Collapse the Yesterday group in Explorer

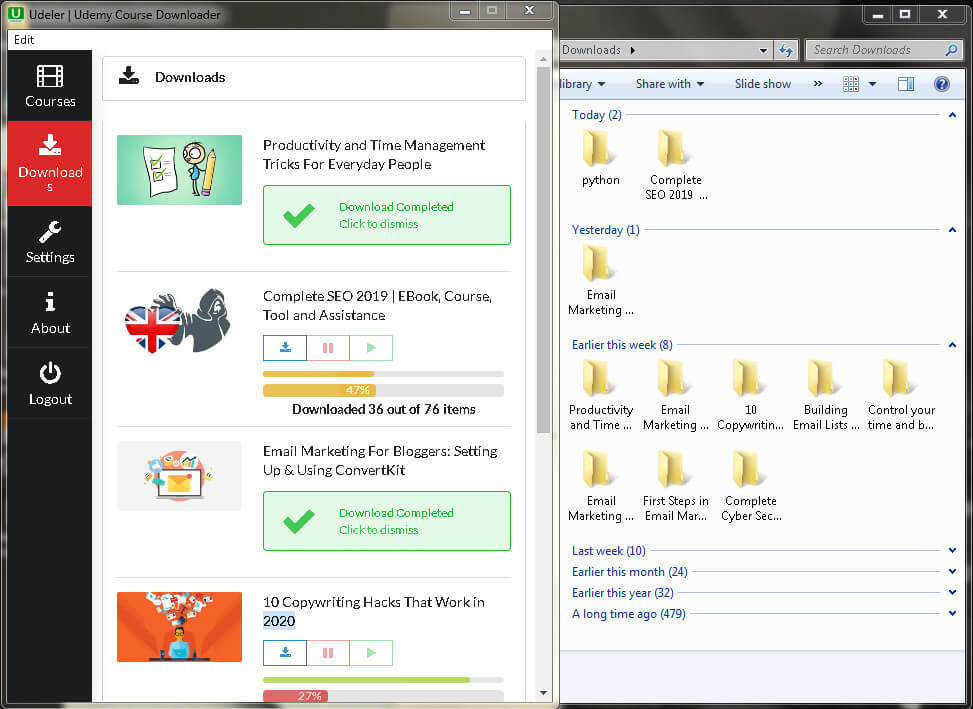coord(952,230)
